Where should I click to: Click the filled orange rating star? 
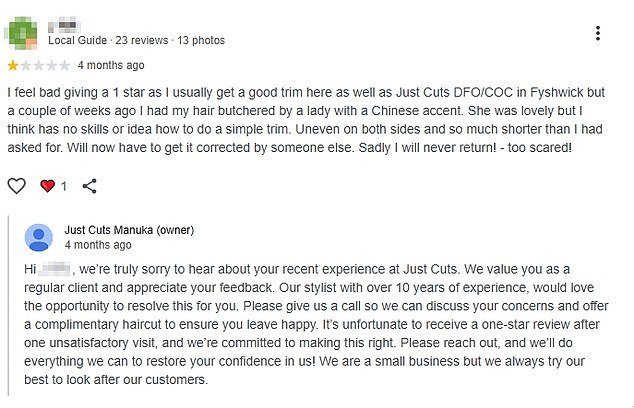click(x=13, y=66)
